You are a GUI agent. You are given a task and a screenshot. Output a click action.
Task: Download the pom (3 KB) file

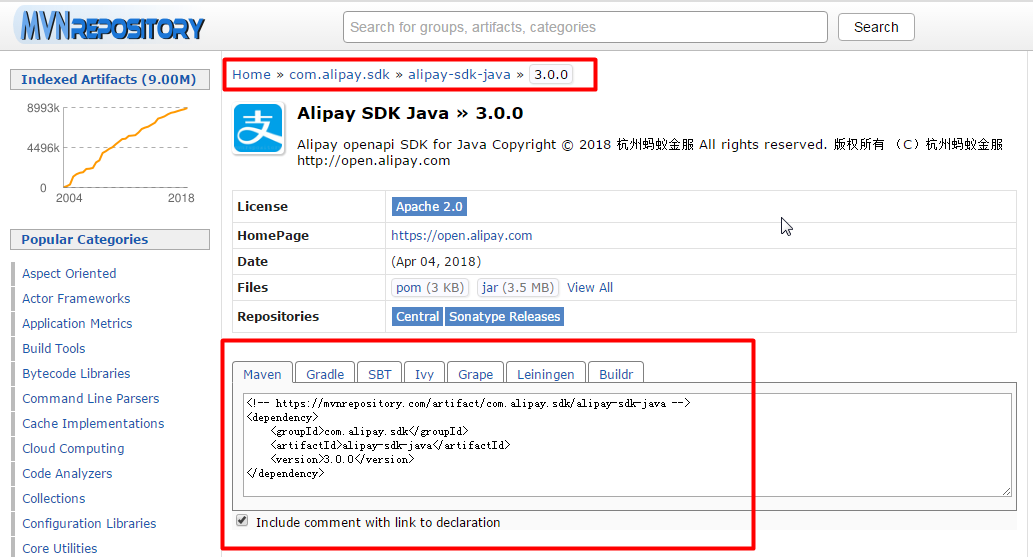tap(430, 287)
